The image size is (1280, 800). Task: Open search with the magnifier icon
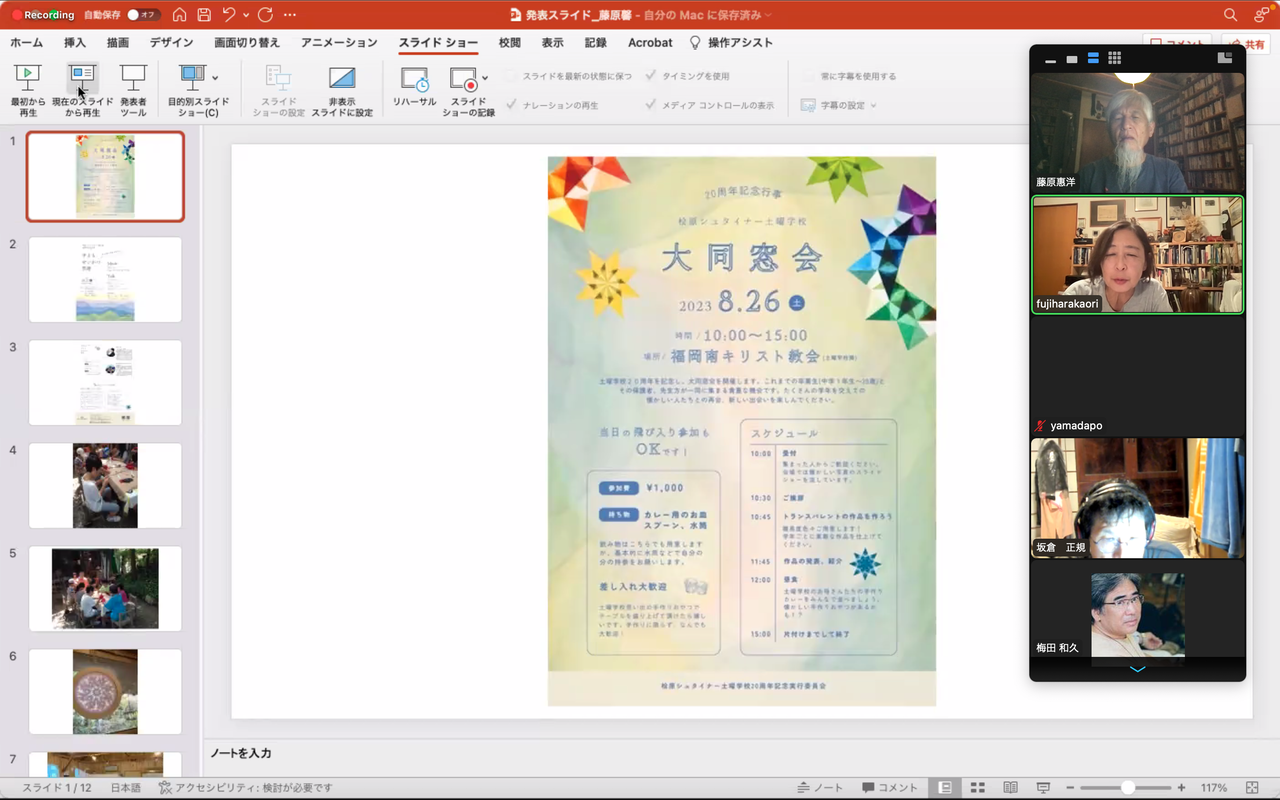1231,15
